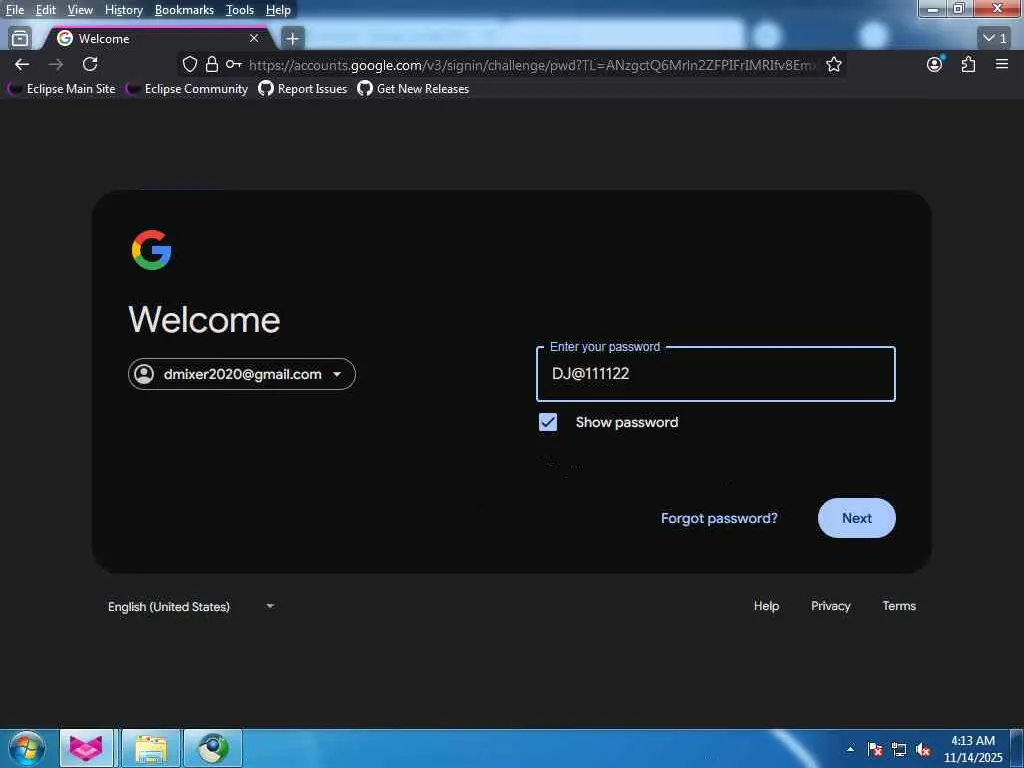Screen dimensions: 1024x768
Task: Open the list all tabs dropdown
Action: tap(995, 38)
